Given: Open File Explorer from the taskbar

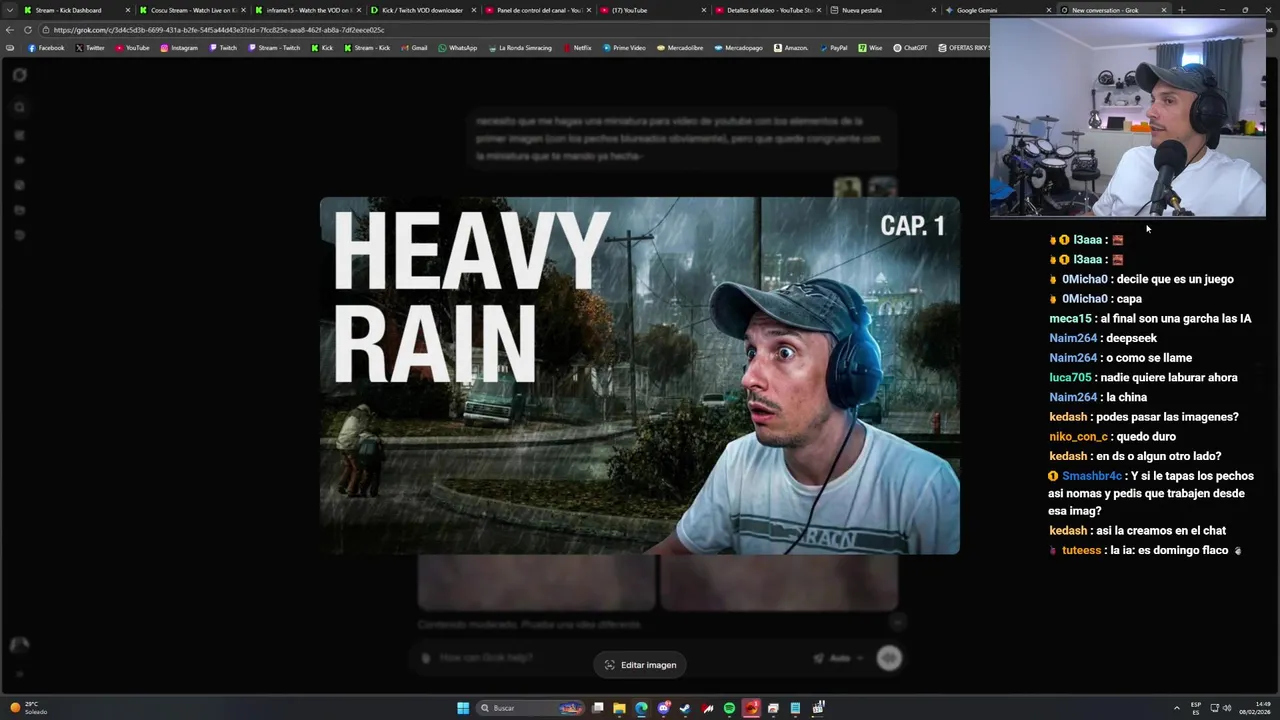Looking at the screenshot, I should (619, 708).
